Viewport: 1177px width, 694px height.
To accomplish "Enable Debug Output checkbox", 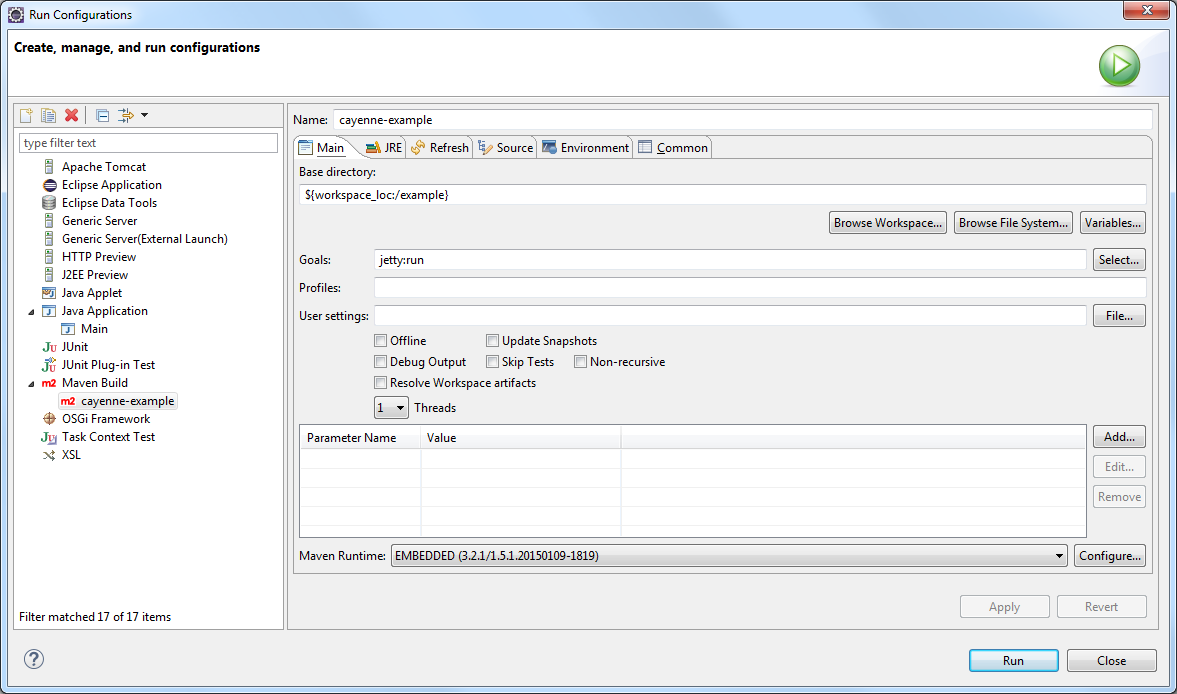I will [x=381, y=362].
